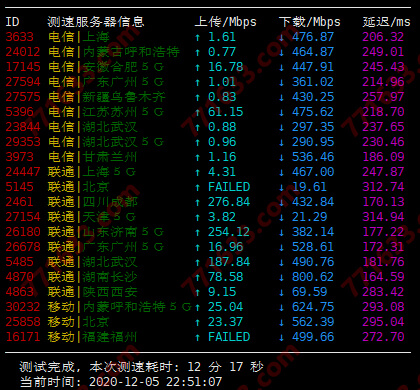Select the download speed 19.61
The width and height of the screenshot is (420, 390).
tap(309, 187)
